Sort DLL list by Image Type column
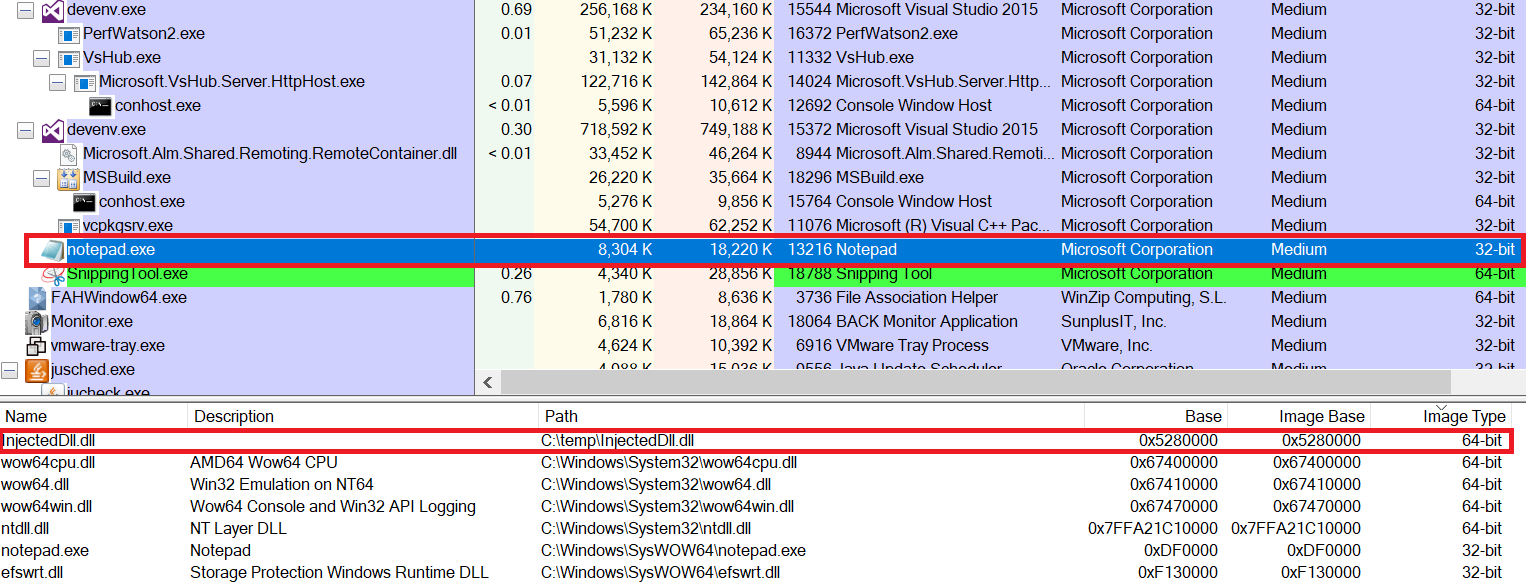The height and width of the screenshot is (585, 1526). [x=1464, y=416]
